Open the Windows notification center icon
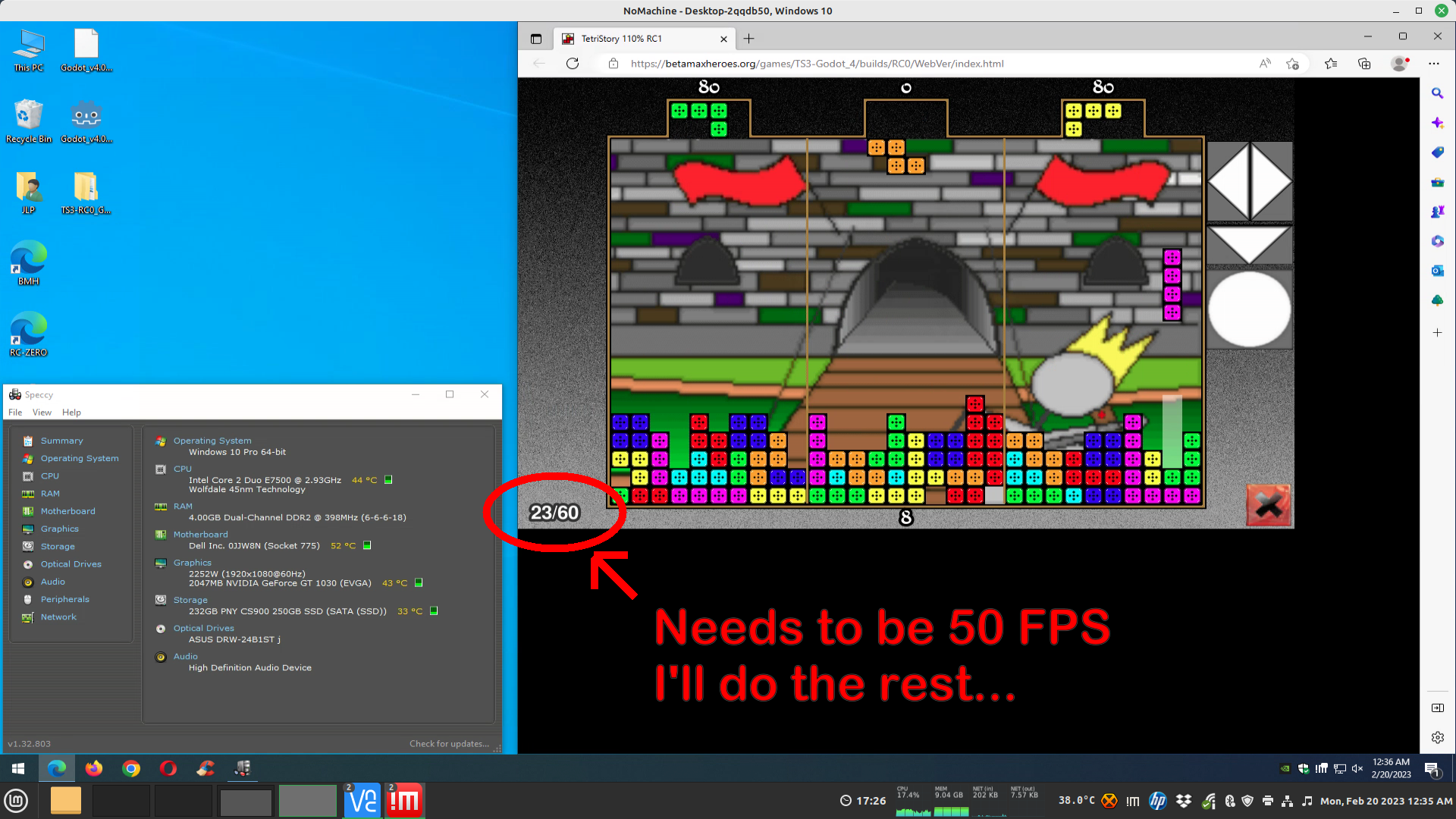1456x819 pixels. tap(1432, 769)
